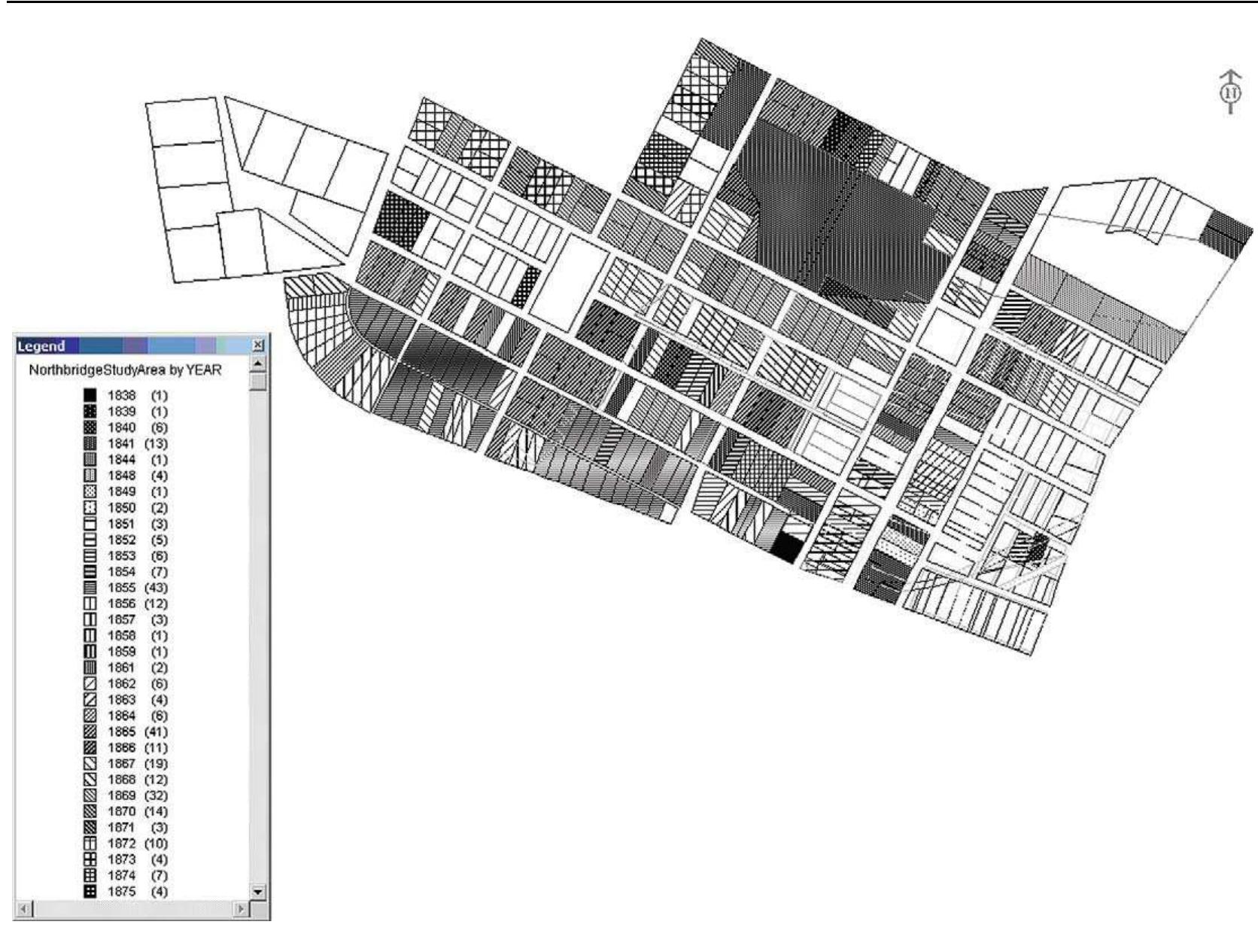The width and height of the screenshot is (1258, 952).
Task: Click the legend horizontal scroll left arrow
Action: (x=23, y=909)
